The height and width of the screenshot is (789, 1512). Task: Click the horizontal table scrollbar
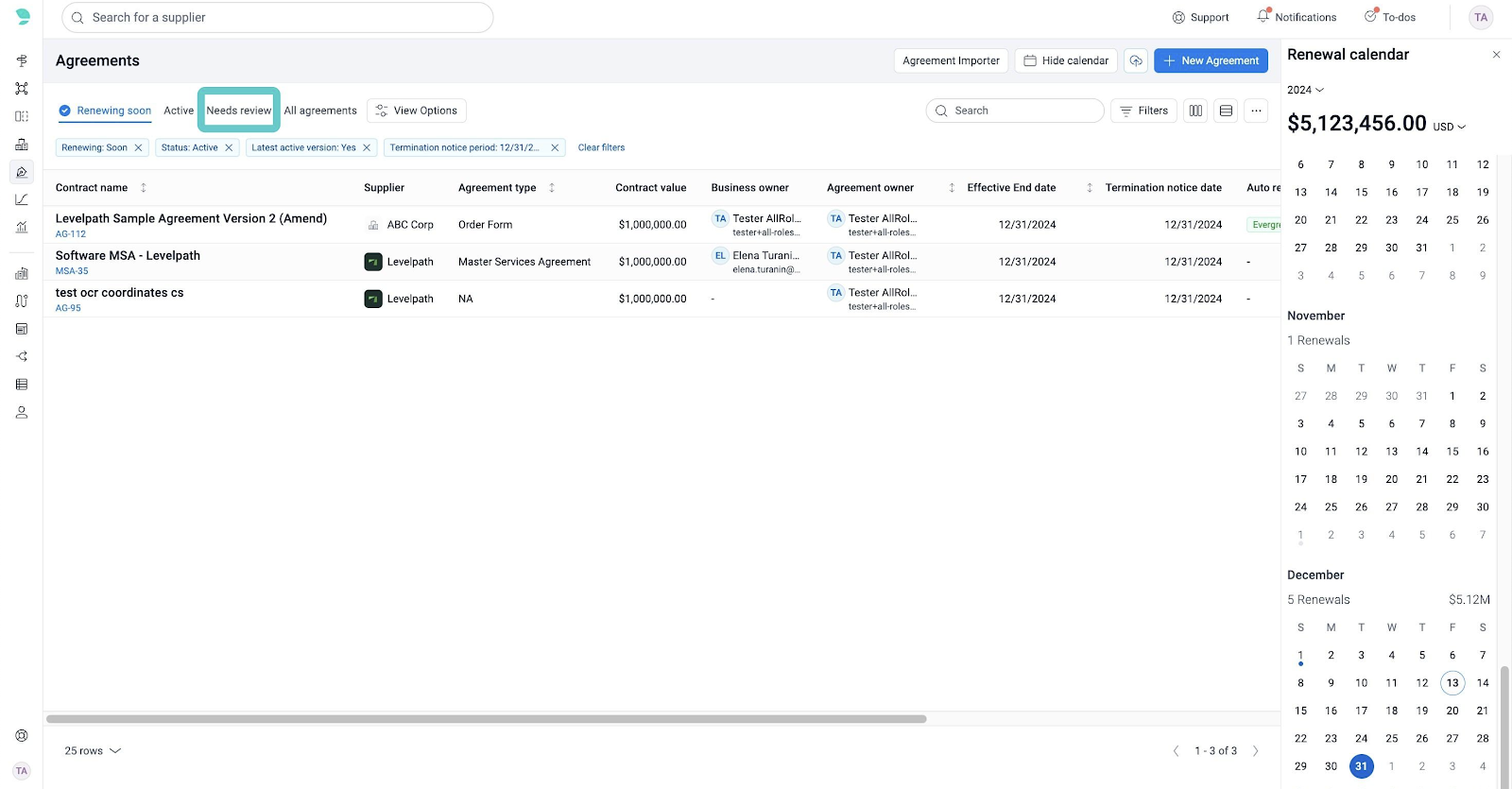pyautogui.click(x=486, y=719)
